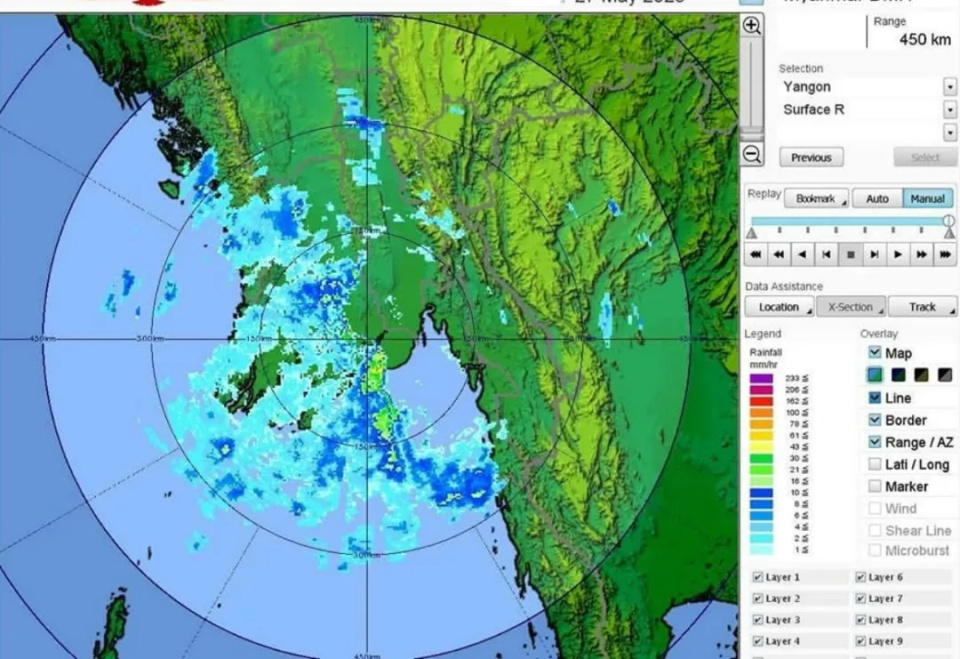Uncheck Layer 7 checkbox

pos(861,598)
